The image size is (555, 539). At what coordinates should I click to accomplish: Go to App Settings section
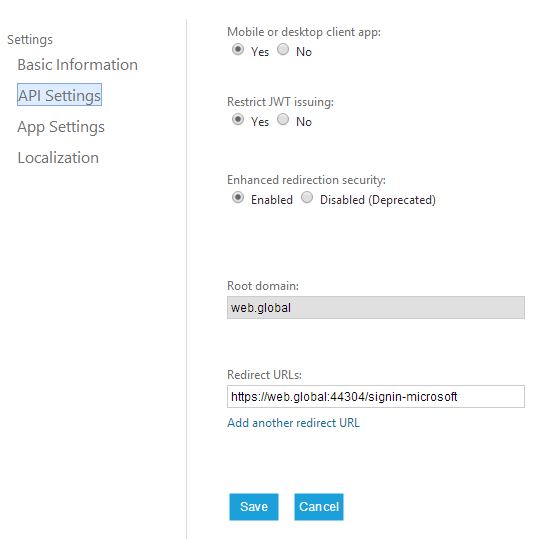[61, 127]
